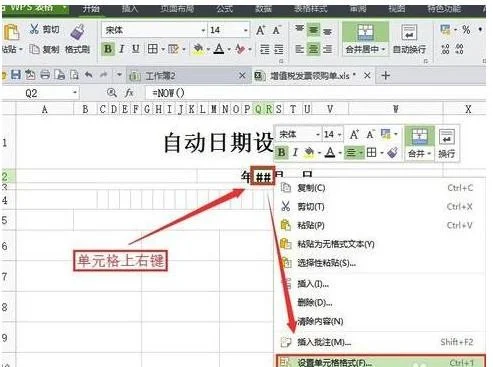The image size is (493, 367).
Task: Click the Paste (粘贴) clipboard icon in the ribbon
Action: coord(12,32)
